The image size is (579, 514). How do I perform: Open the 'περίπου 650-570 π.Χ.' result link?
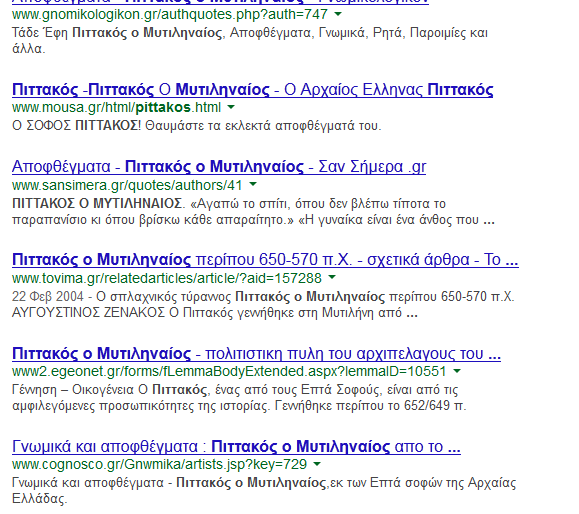point(265,260)
